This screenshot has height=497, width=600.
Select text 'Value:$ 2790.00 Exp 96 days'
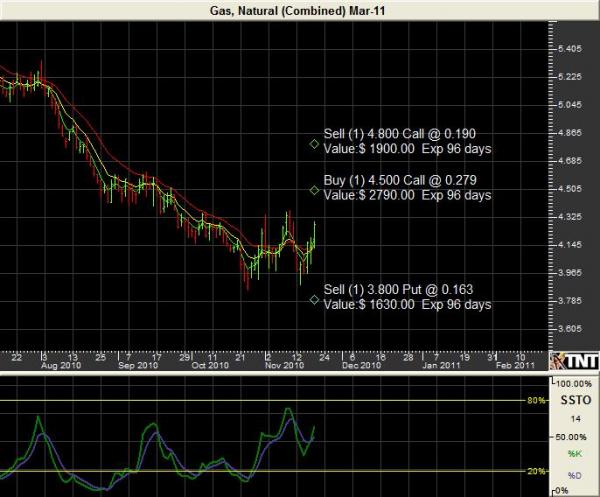(407, 195)
